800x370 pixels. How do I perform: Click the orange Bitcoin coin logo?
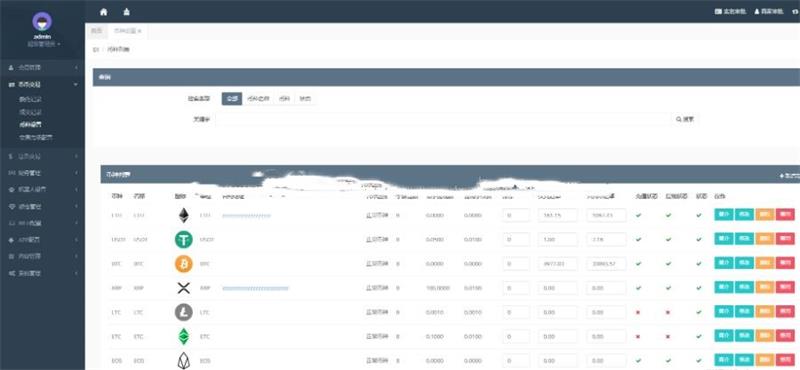tap(184, 264)
